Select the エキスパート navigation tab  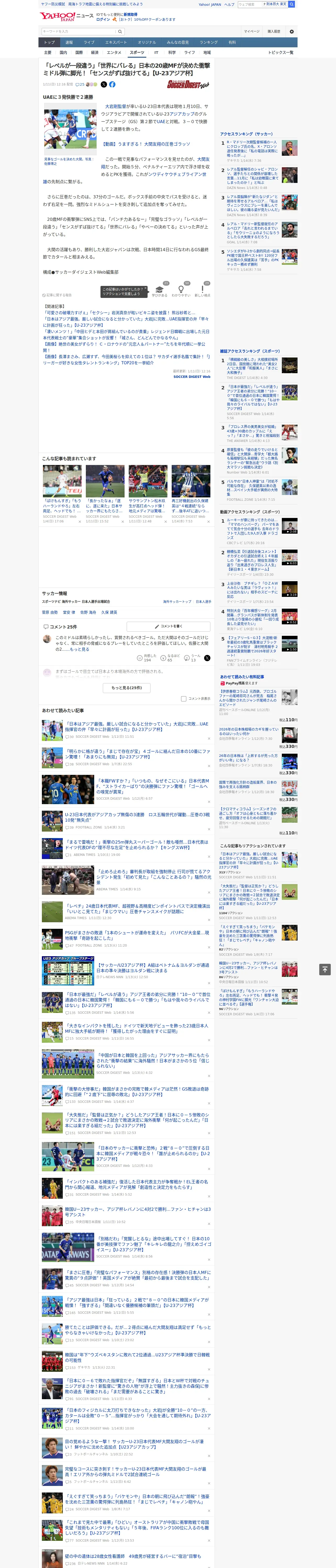[116, 43]
